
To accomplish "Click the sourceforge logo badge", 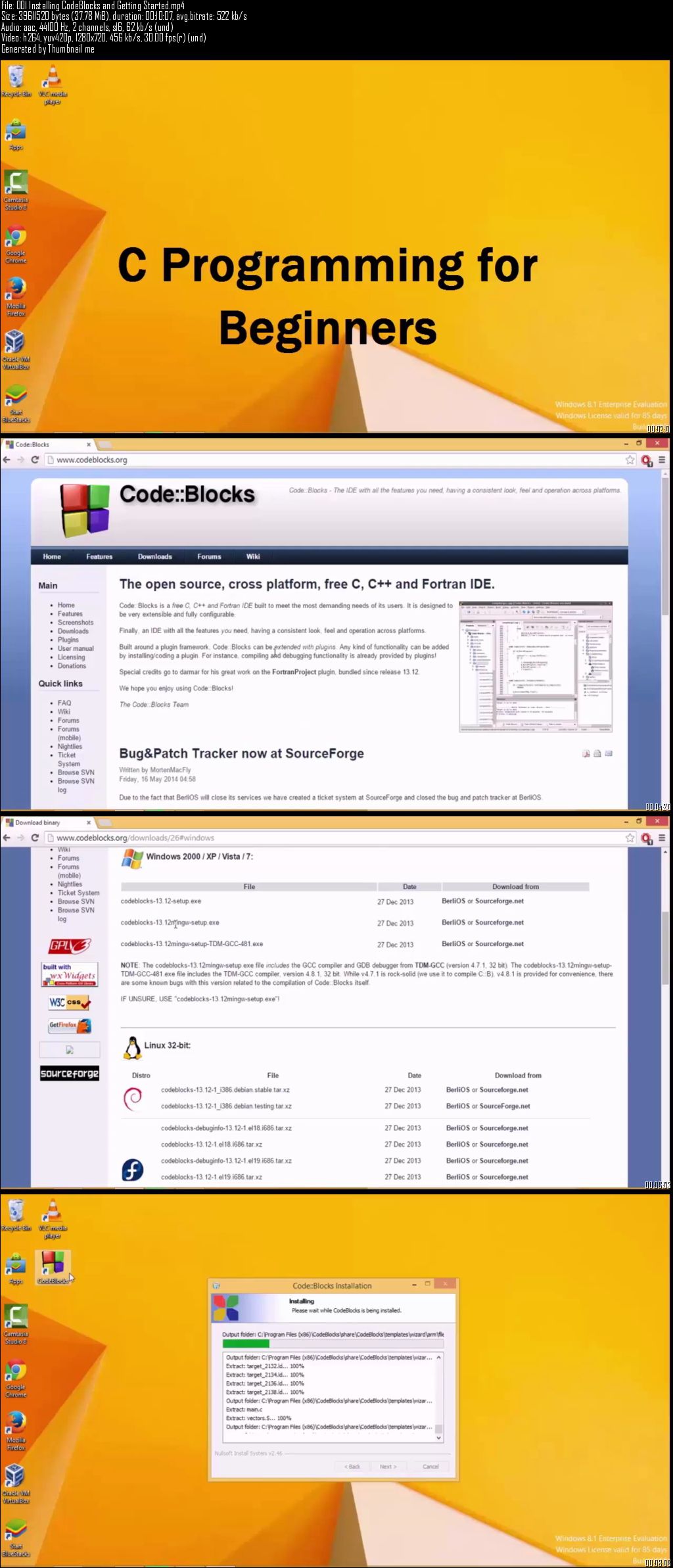I will coord(69,1074).
